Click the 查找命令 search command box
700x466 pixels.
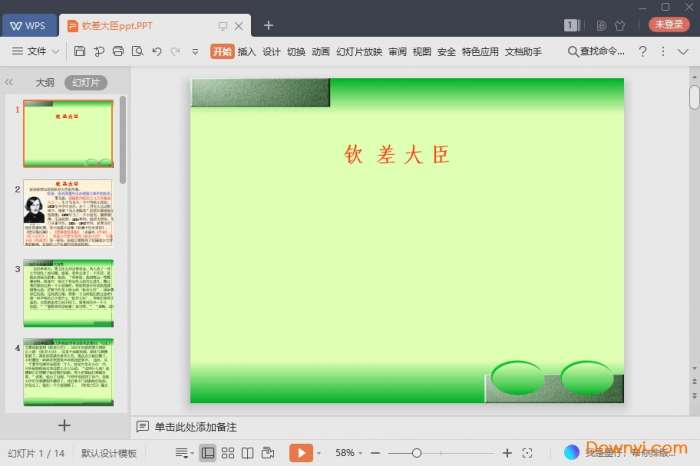[x=596, y=51]
